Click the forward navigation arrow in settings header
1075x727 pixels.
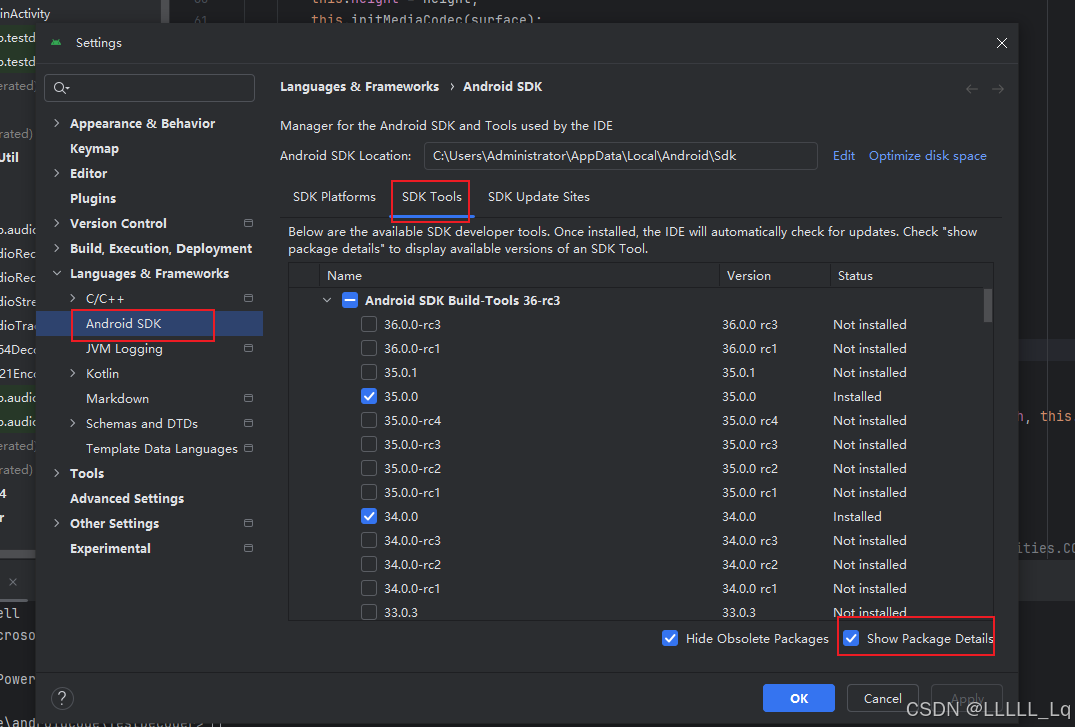(998, 88)
